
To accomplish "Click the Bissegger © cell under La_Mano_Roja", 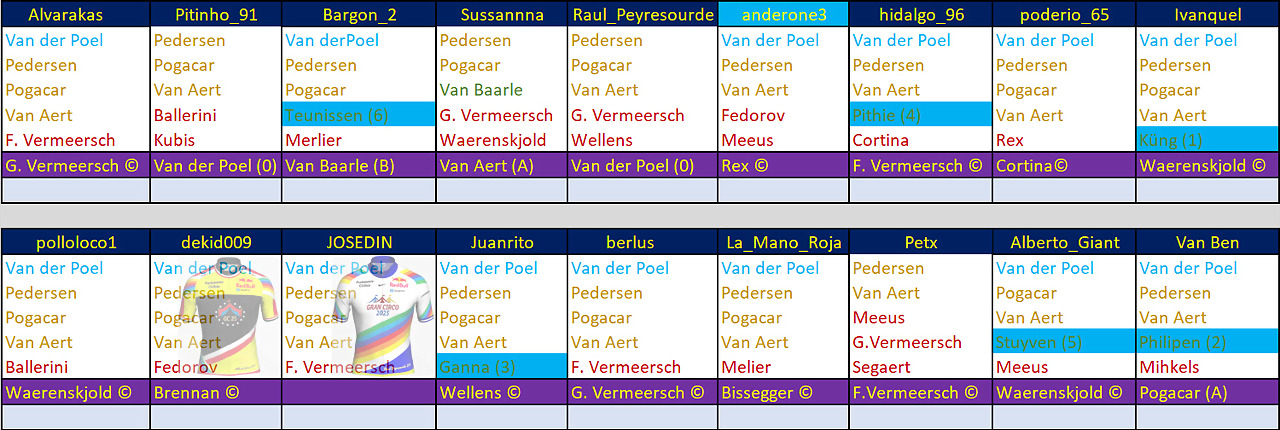I will [783, 393].
